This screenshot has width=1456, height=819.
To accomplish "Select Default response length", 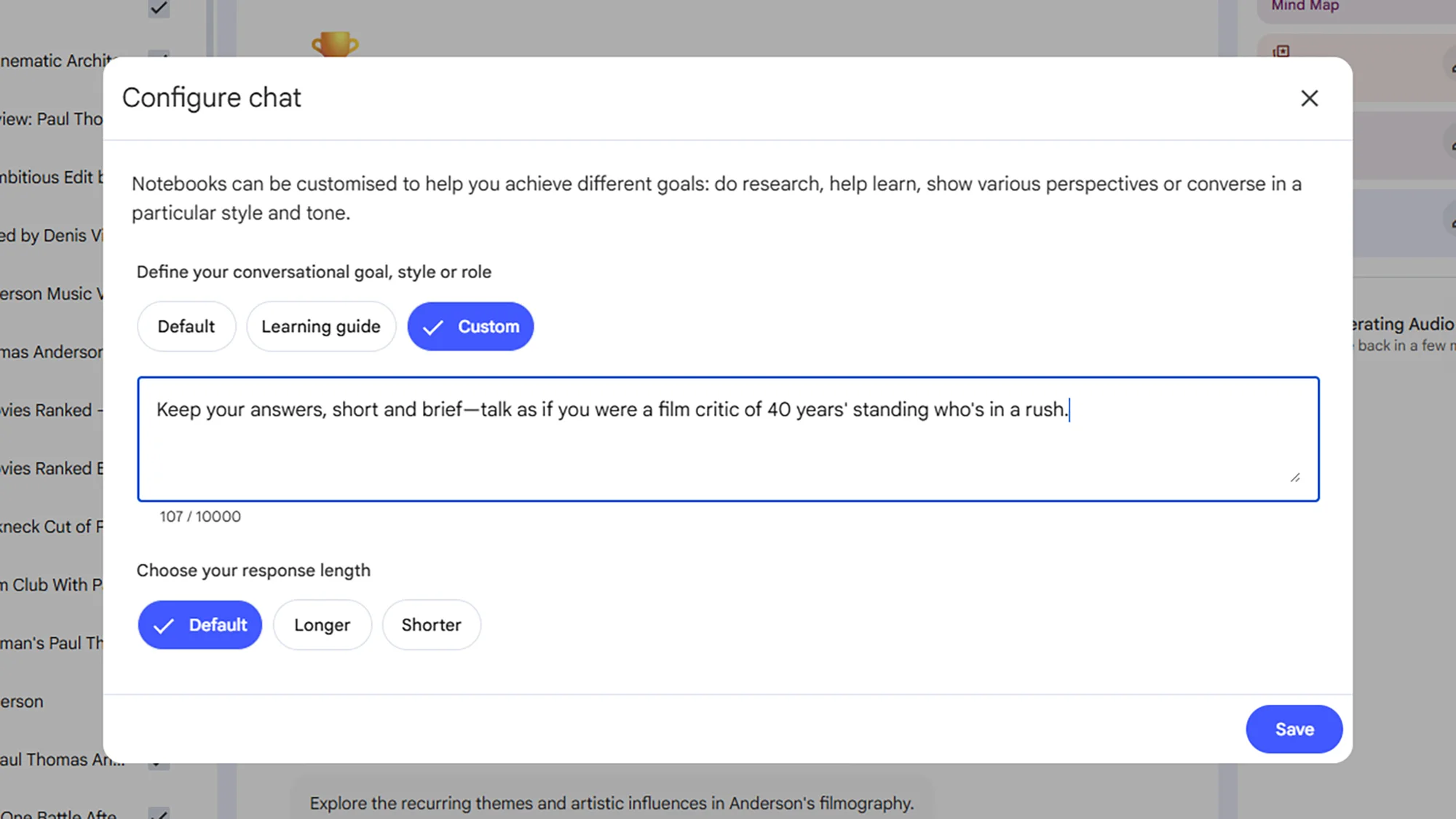I will click(x=199, y=625).
